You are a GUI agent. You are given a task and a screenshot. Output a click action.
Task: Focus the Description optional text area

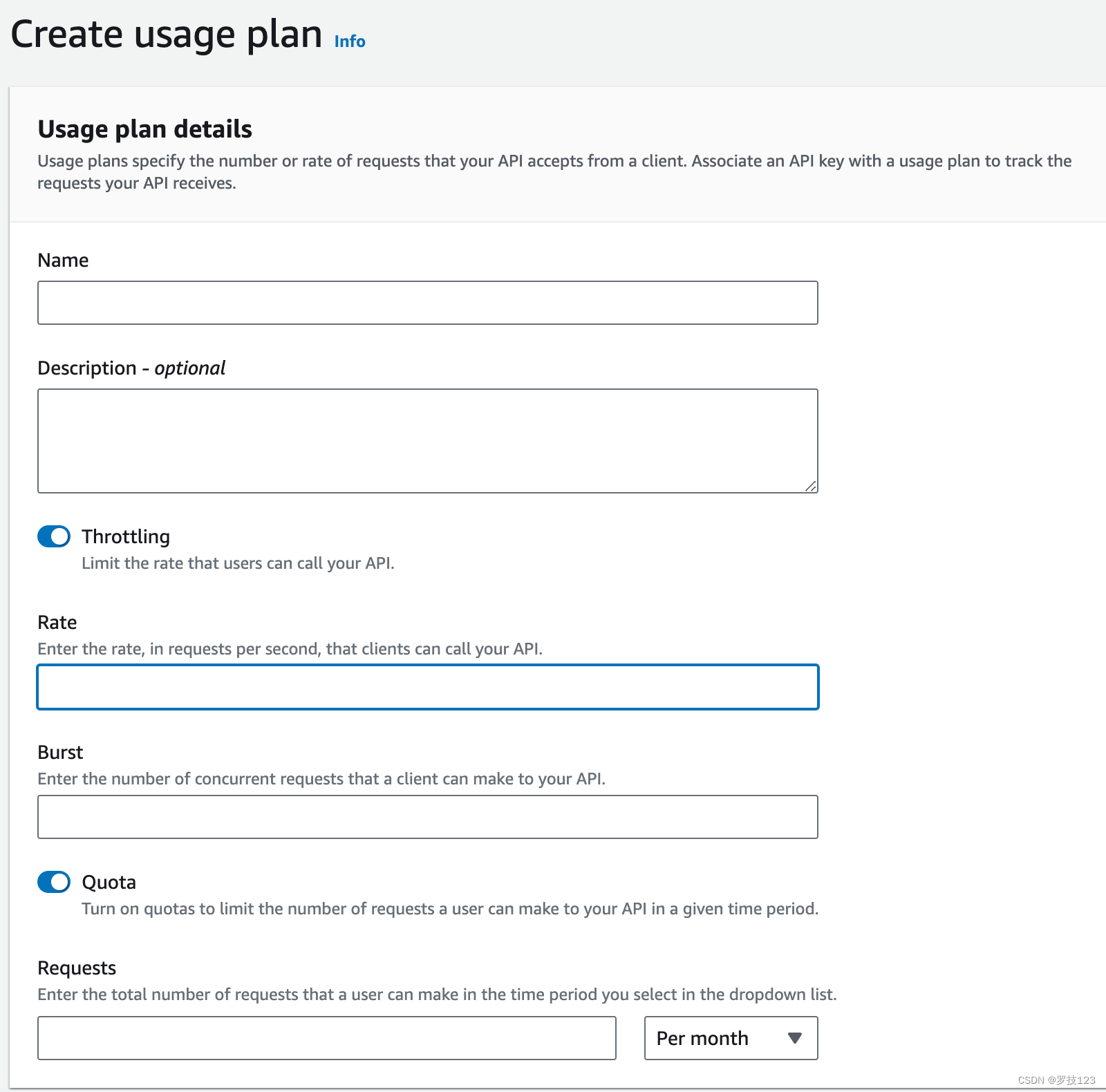click(x=428, y=441)
